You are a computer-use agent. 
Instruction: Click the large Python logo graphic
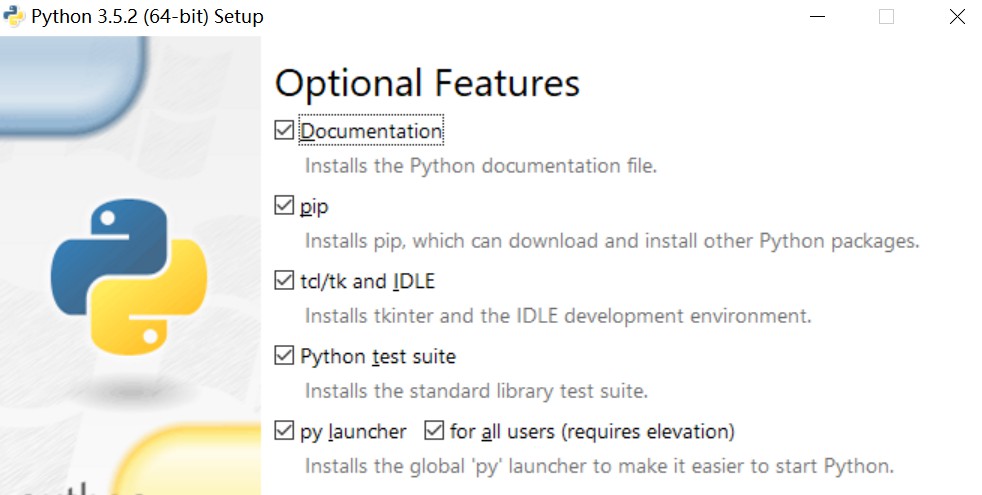[129, 277]
